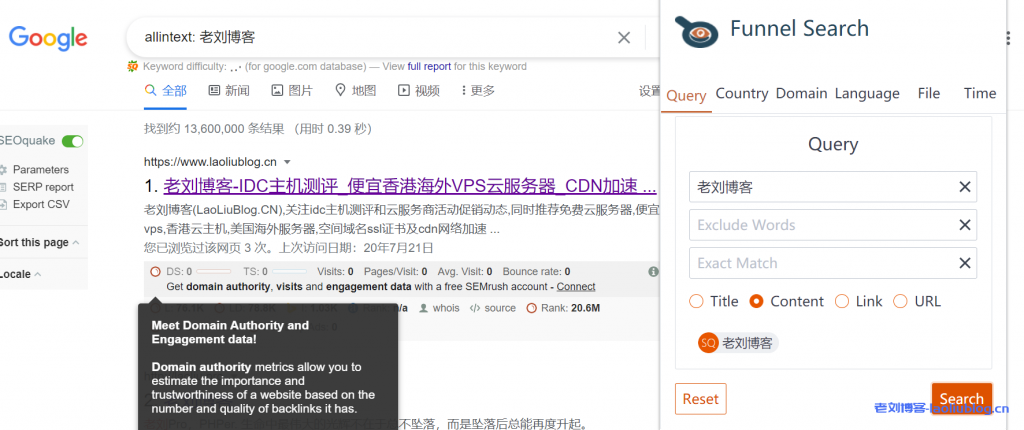This screenshot has height=430, width=1024.
Task: Open the Language tab in Funnel Search
Action: point(866,93)
